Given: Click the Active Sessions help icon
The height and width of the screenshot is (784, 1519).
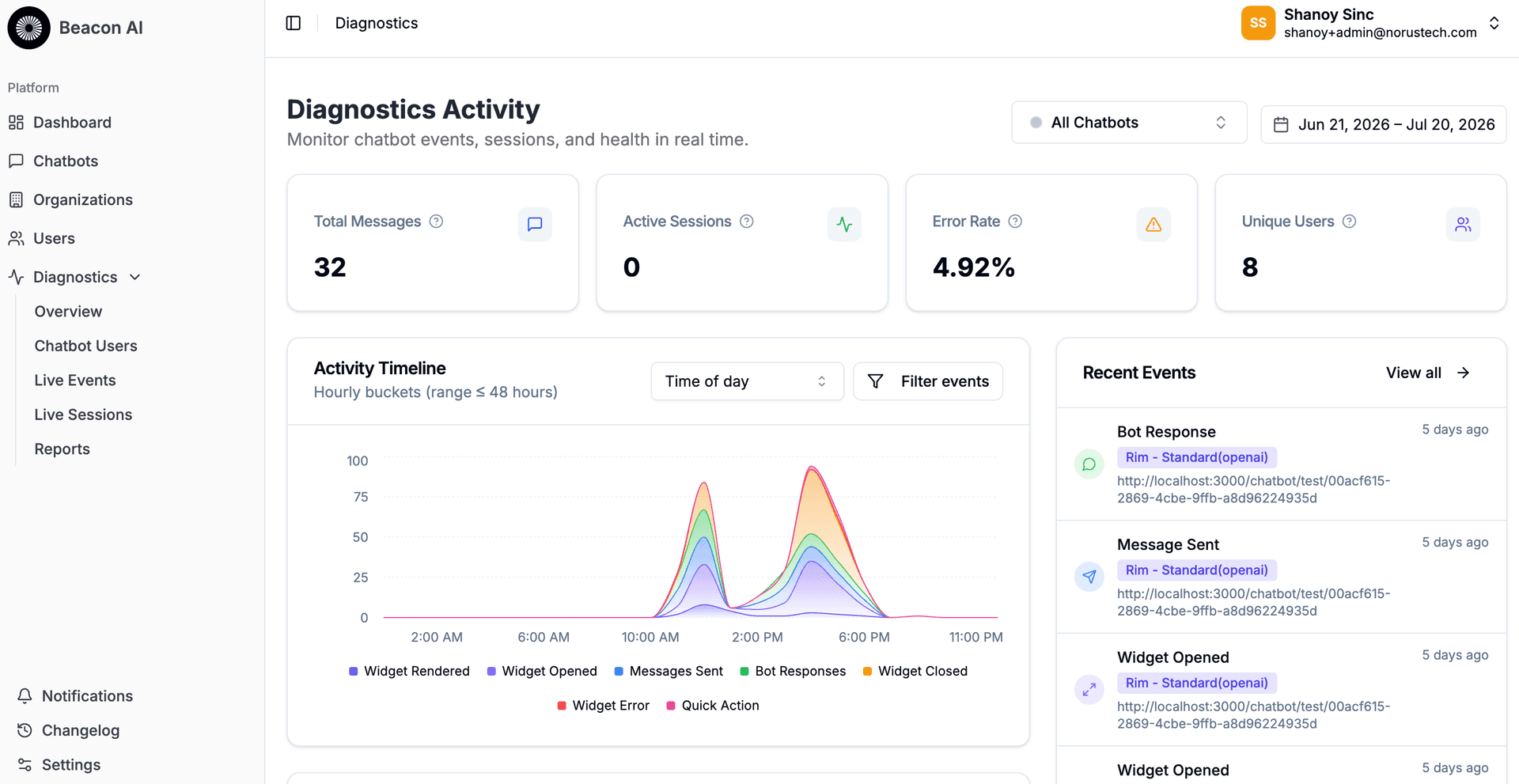Looking at the screenshot, I should [746, 222].
